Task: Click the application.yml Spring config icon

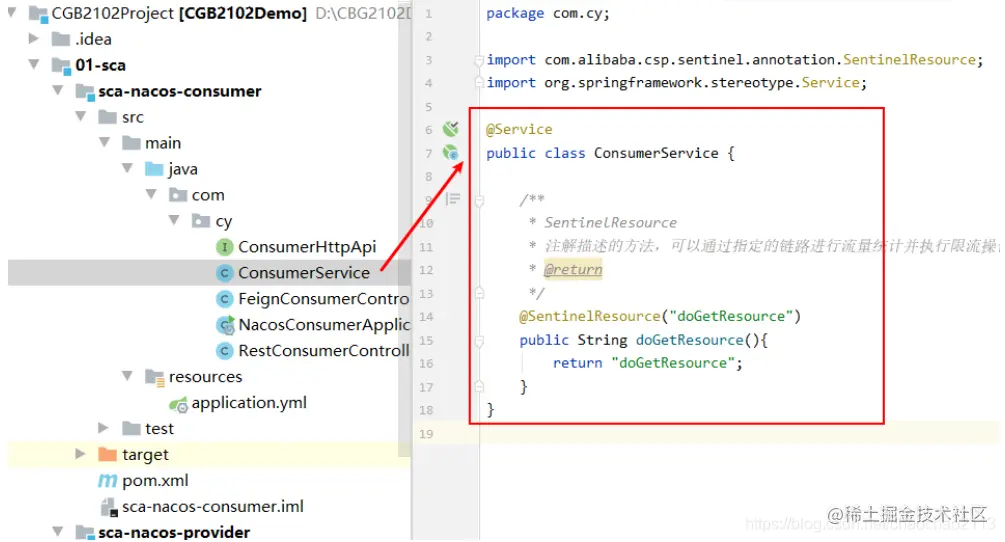Action: 178,404
